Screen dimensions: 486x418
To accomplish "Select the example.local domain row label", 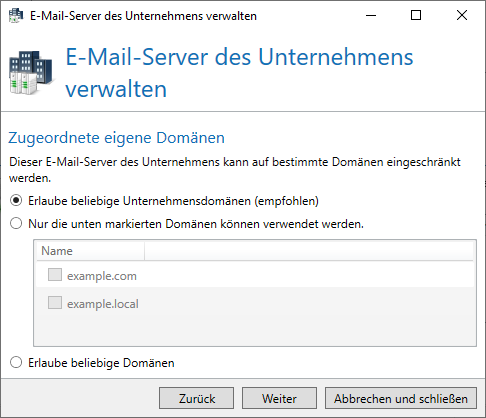I will (103, 304).
